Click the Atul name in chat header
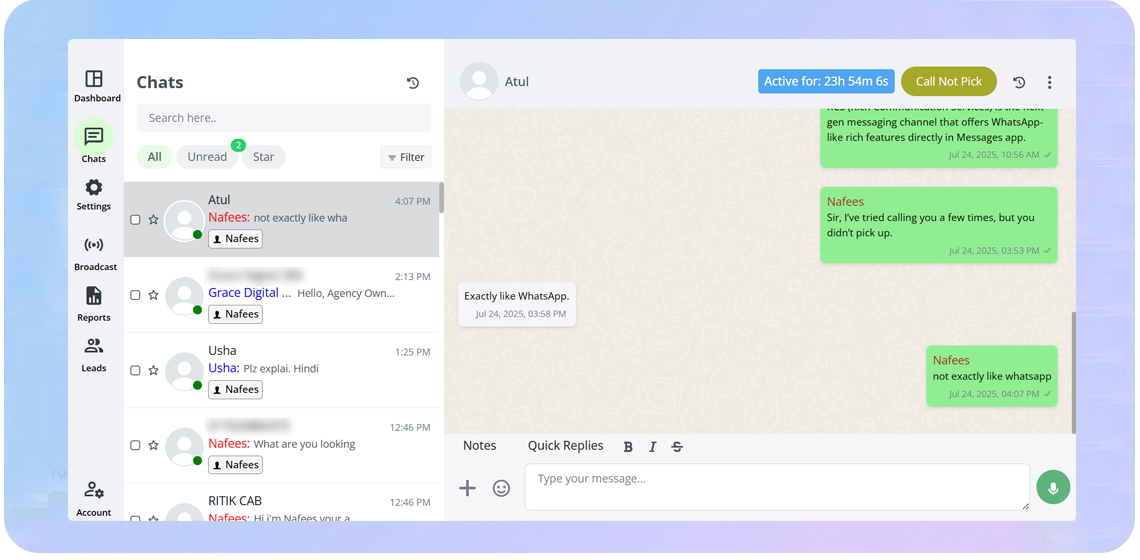1140x560 pixels. pos(517,82)
